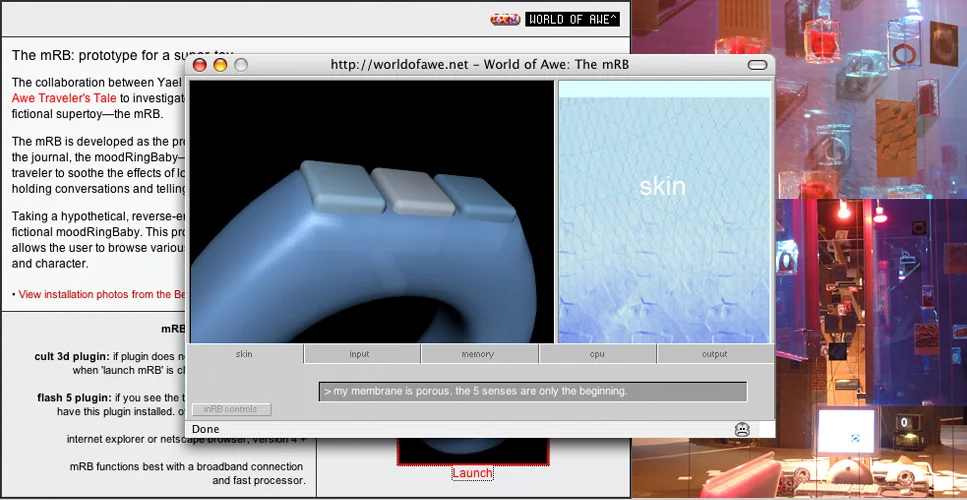Image resolution: width=967 pixels, height=500 pixels.
Task: Click the skin texture preview panel
Action: (664, 211)
